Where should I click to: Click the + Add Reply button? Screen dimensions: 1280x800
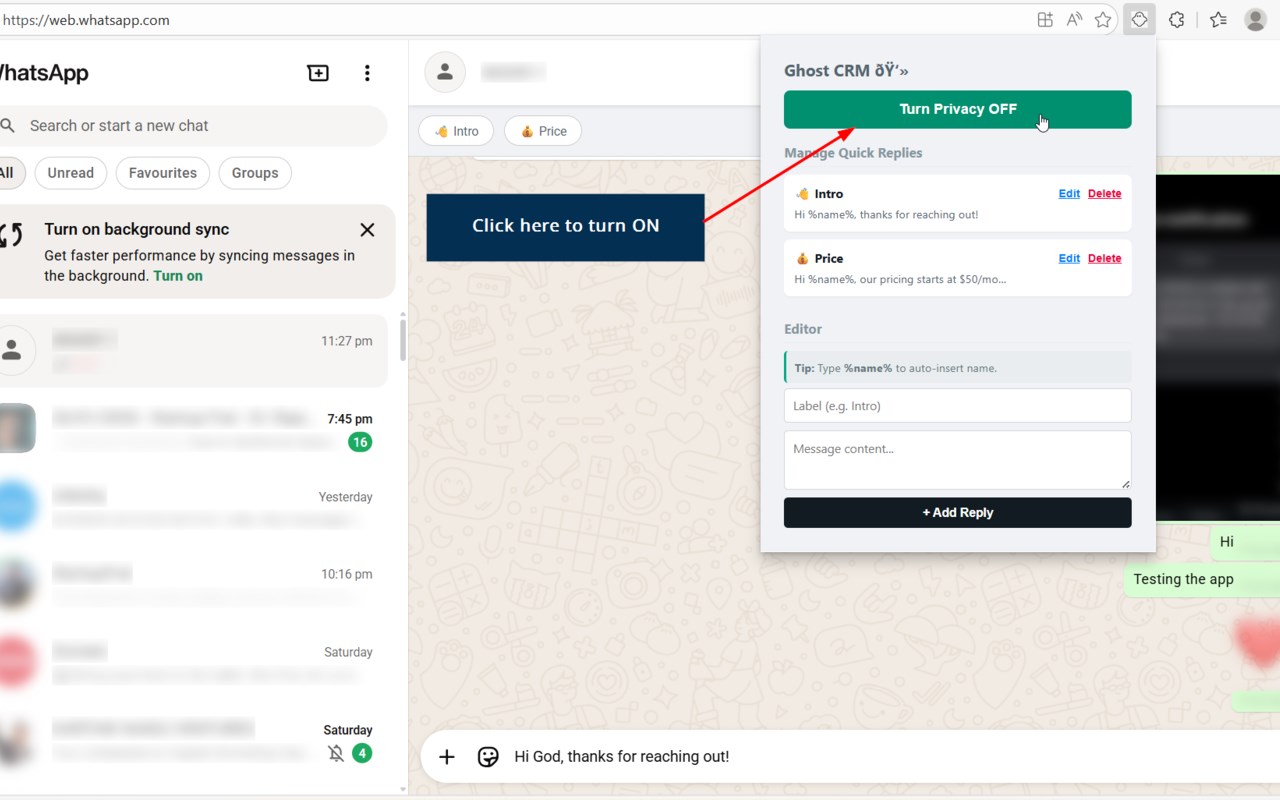(958, 513)
